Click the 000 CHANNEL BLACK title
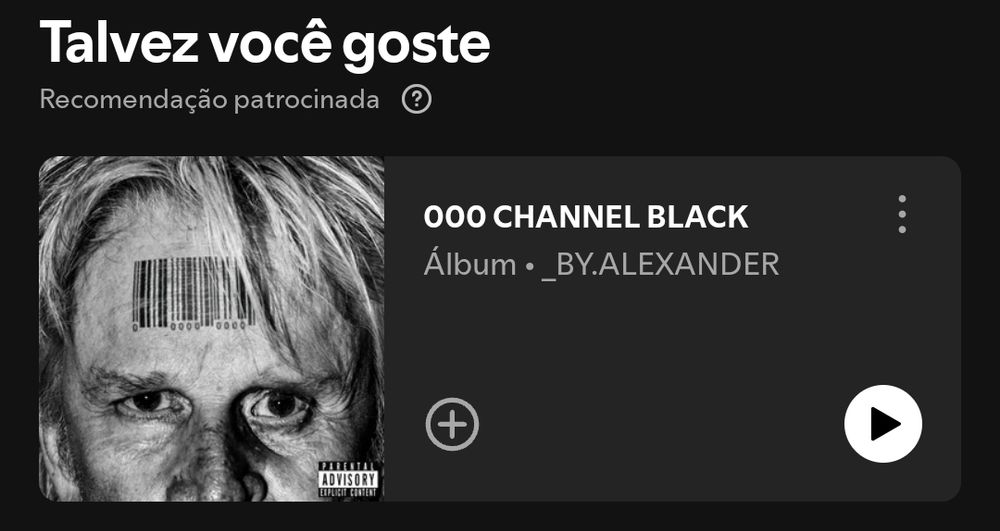 [585, 217]
